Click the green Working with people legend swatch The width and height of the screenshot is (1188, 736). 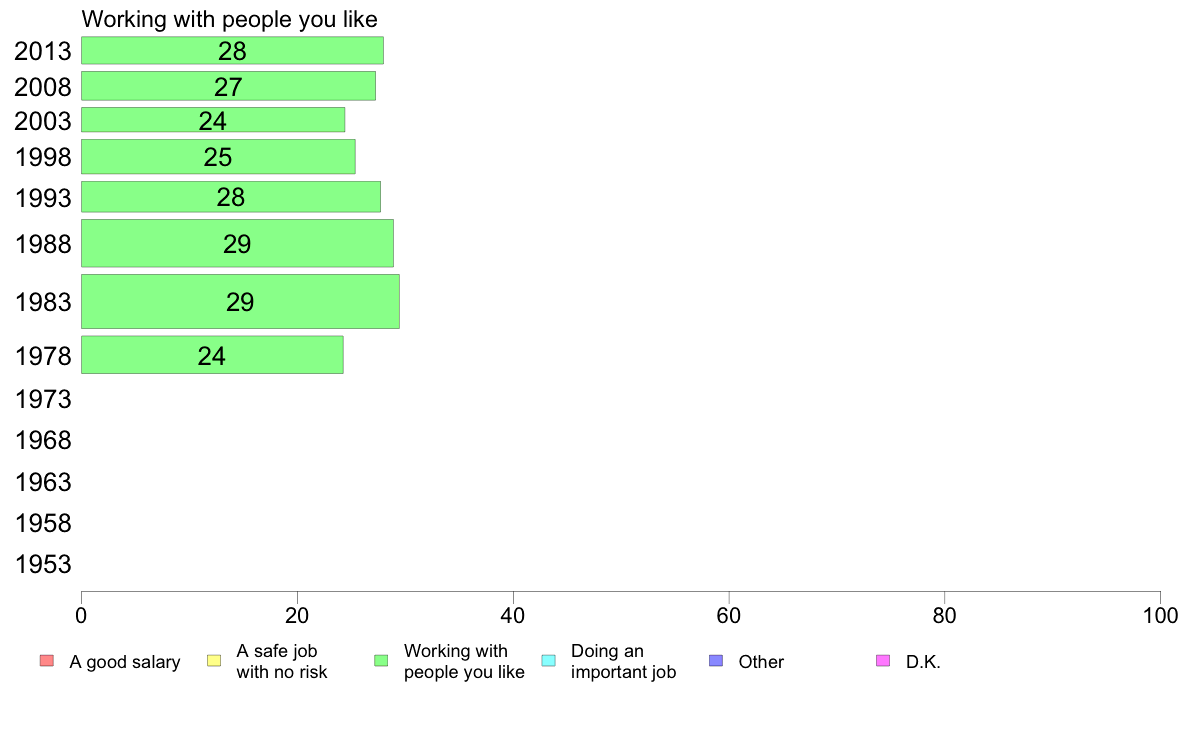[x=381, y=661]
